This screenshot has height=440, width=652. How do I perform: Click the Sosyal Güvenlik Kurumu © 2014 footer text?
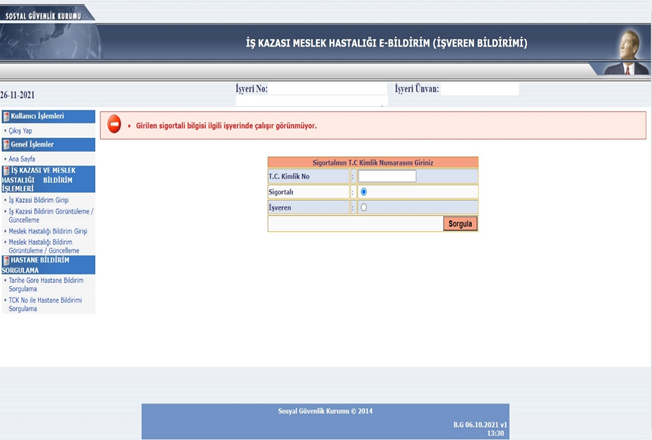click(x=325, y=411)
